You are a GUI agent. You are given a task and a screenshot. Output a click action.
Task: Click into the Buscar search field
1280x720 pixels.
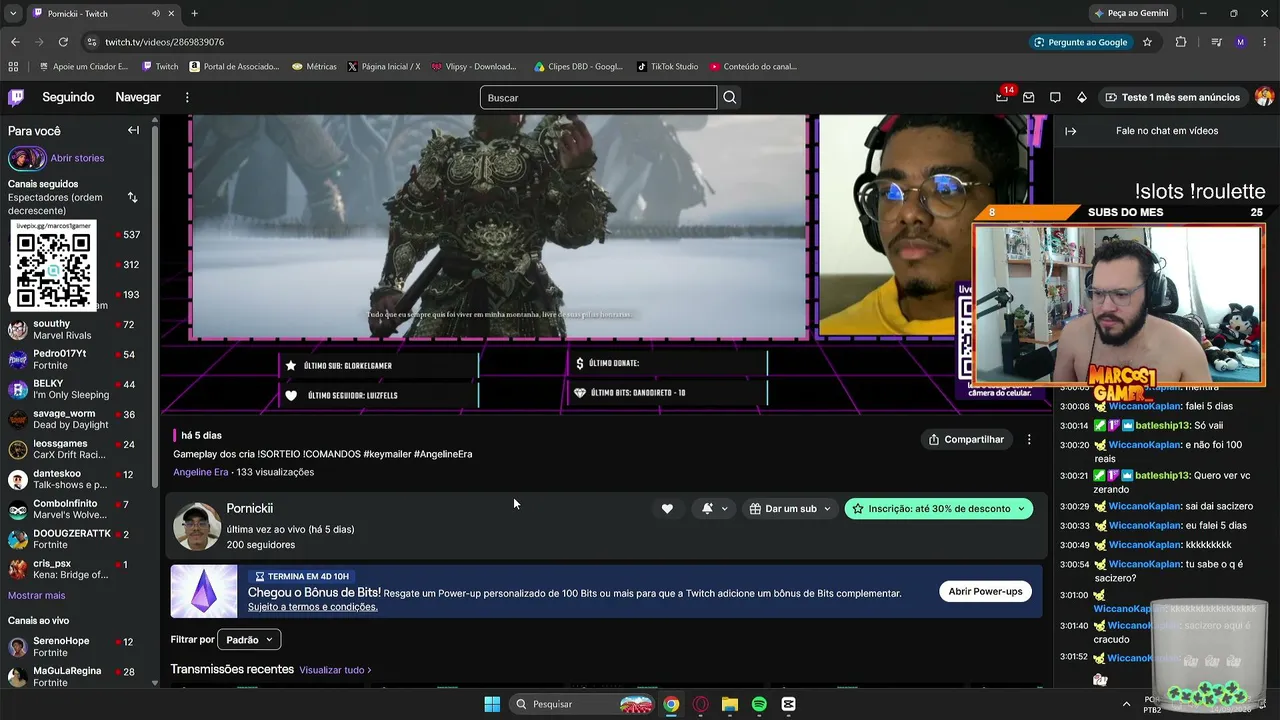[x=598, y=97]
